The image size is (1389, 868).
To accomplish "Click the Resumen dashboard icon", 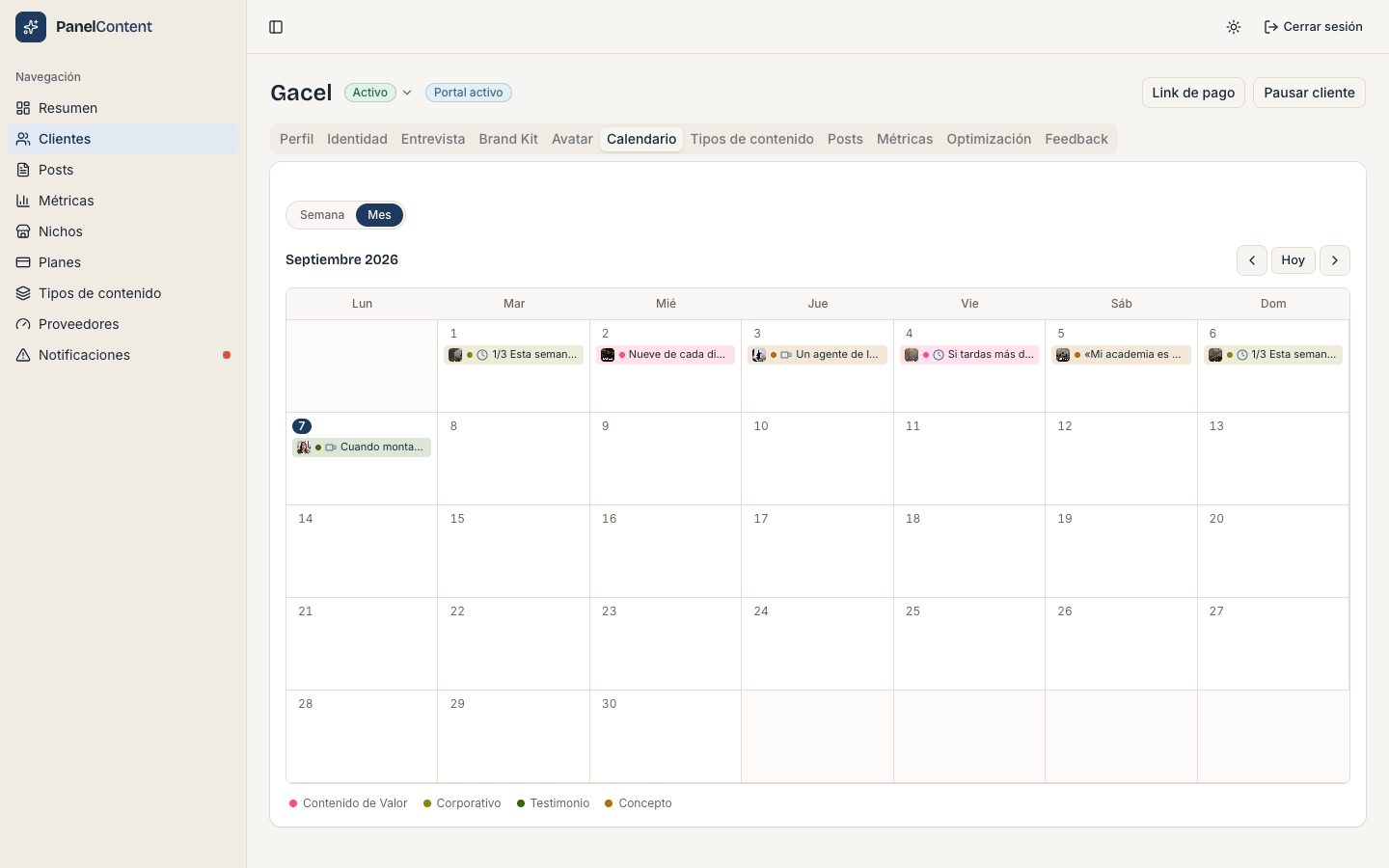I will pos(23,108).
